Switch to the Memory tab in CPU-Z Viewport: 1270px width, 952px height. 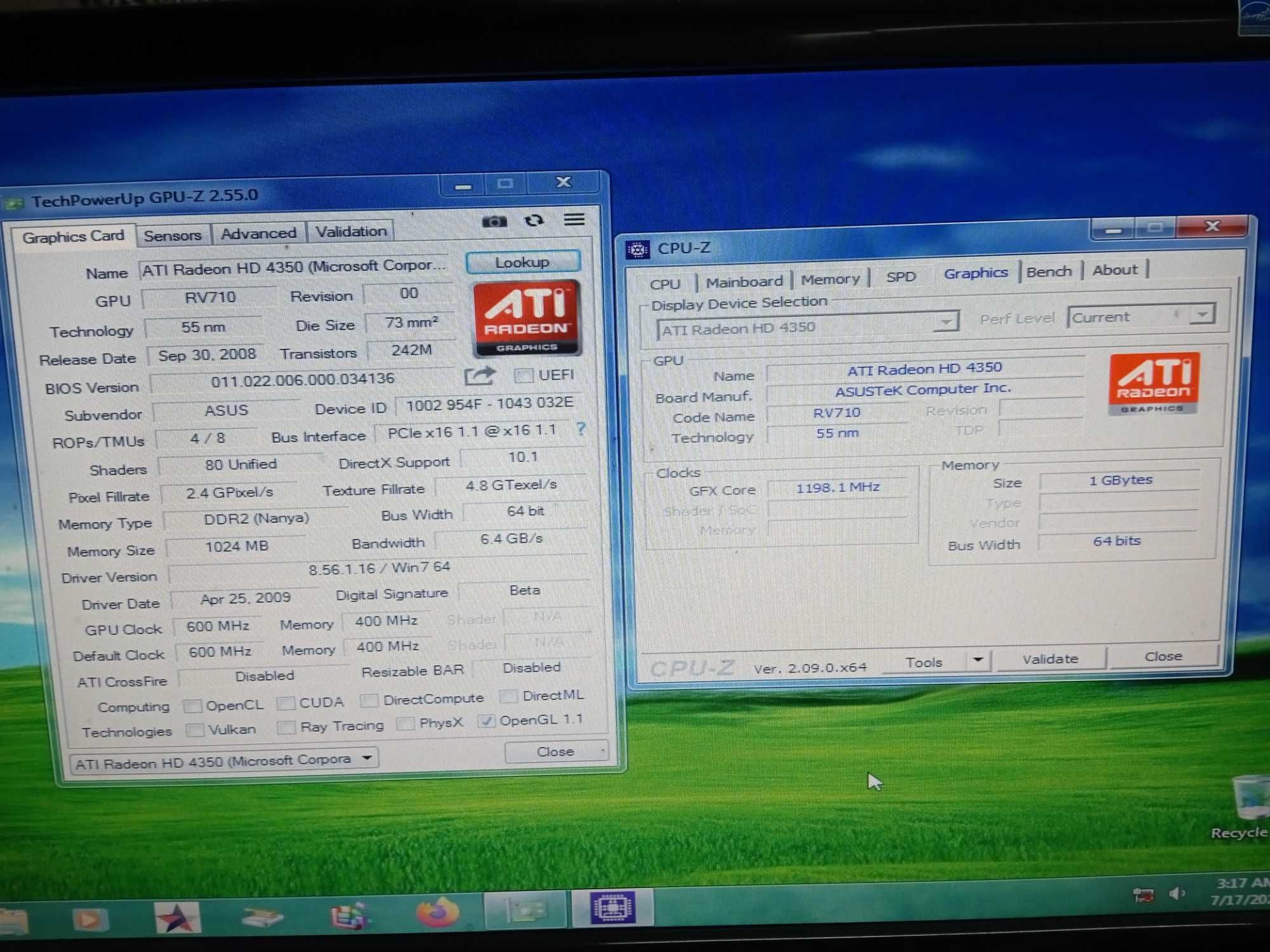[x=830, y=279]
